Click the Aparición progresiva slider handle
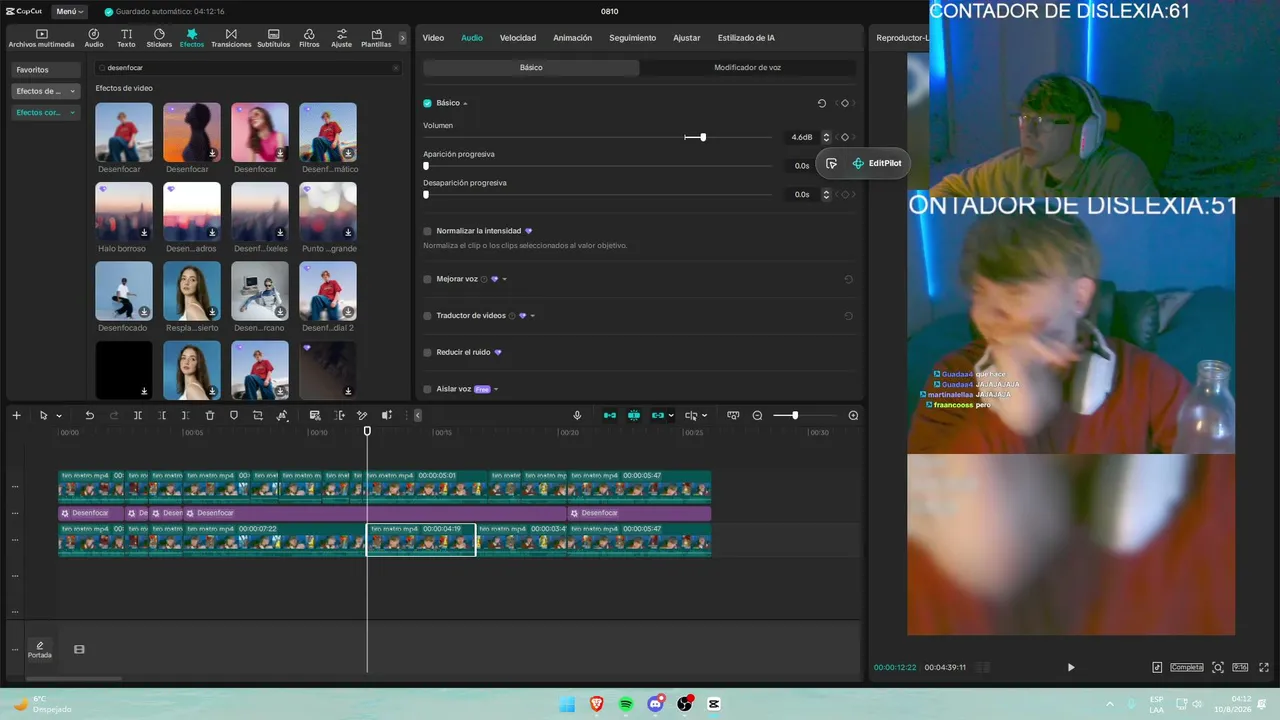1280x720 pixels. (426, 166)
